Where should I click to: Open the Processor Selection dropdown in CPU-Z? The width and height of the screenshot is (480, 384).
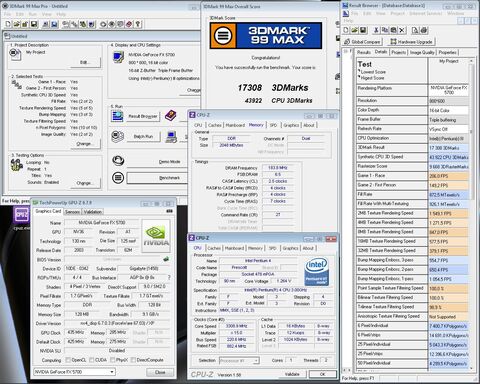pyautogui.click(x=239, y=360)
